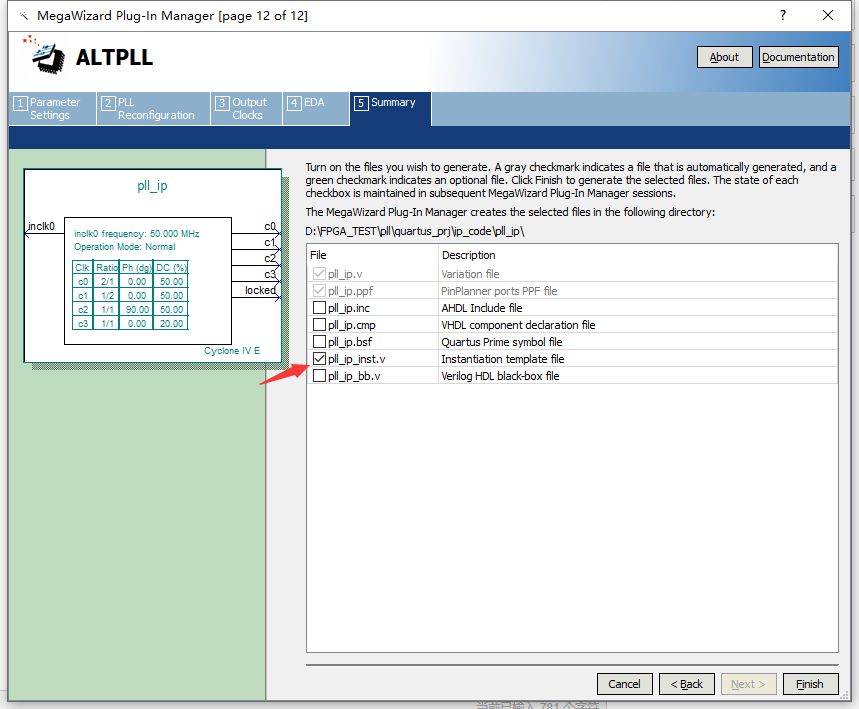
Task: Click the ALTPLL chip logo icon
Action: pyautogui.click(x=44, y=55)
